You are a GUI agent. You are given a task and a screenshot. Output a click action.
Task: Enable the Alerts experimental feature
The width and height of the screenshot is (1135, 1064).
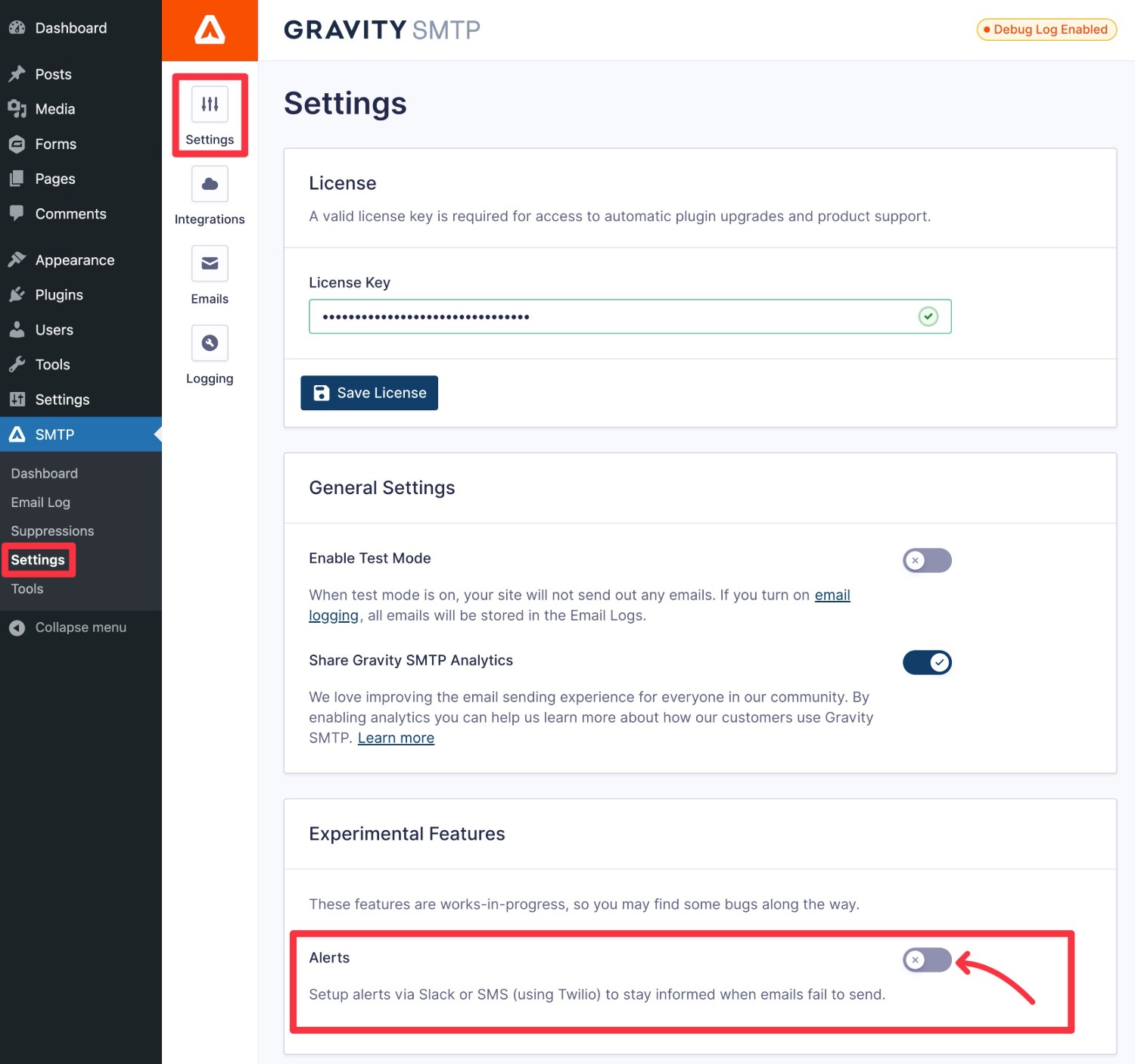point(927,960)
